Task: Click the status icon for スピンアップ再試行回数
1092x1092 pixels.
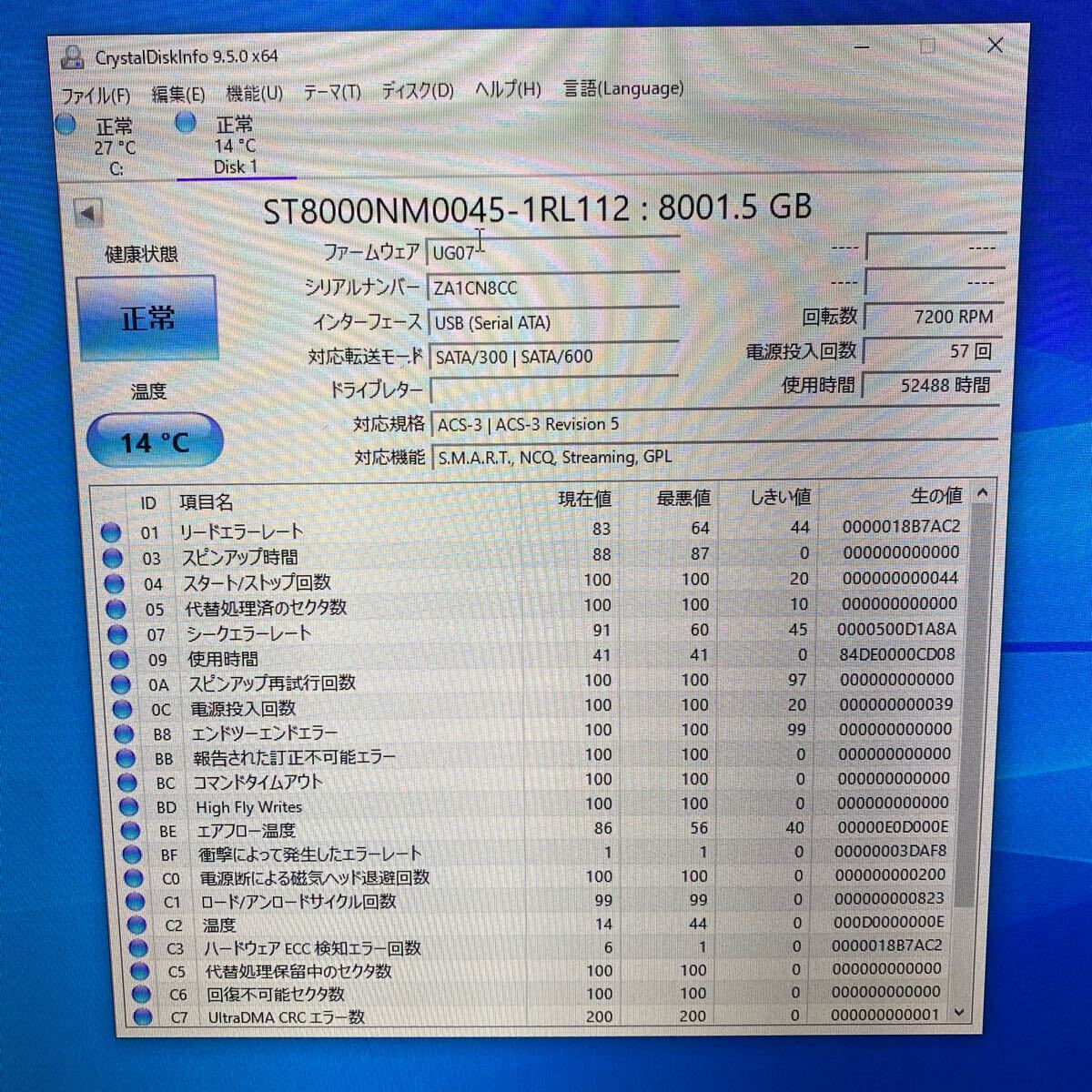Action: [121, 685]
